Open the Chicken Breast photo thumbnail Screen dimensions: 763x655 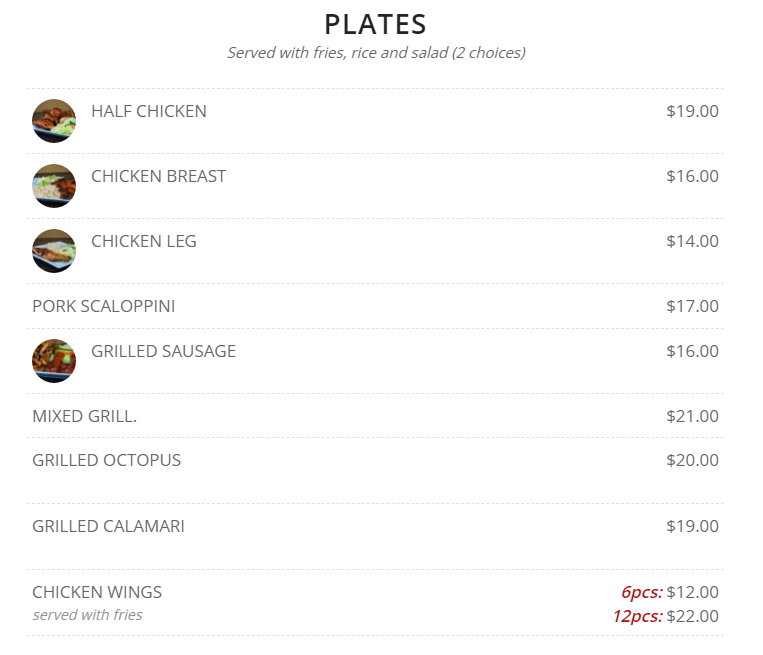point(54,186)
